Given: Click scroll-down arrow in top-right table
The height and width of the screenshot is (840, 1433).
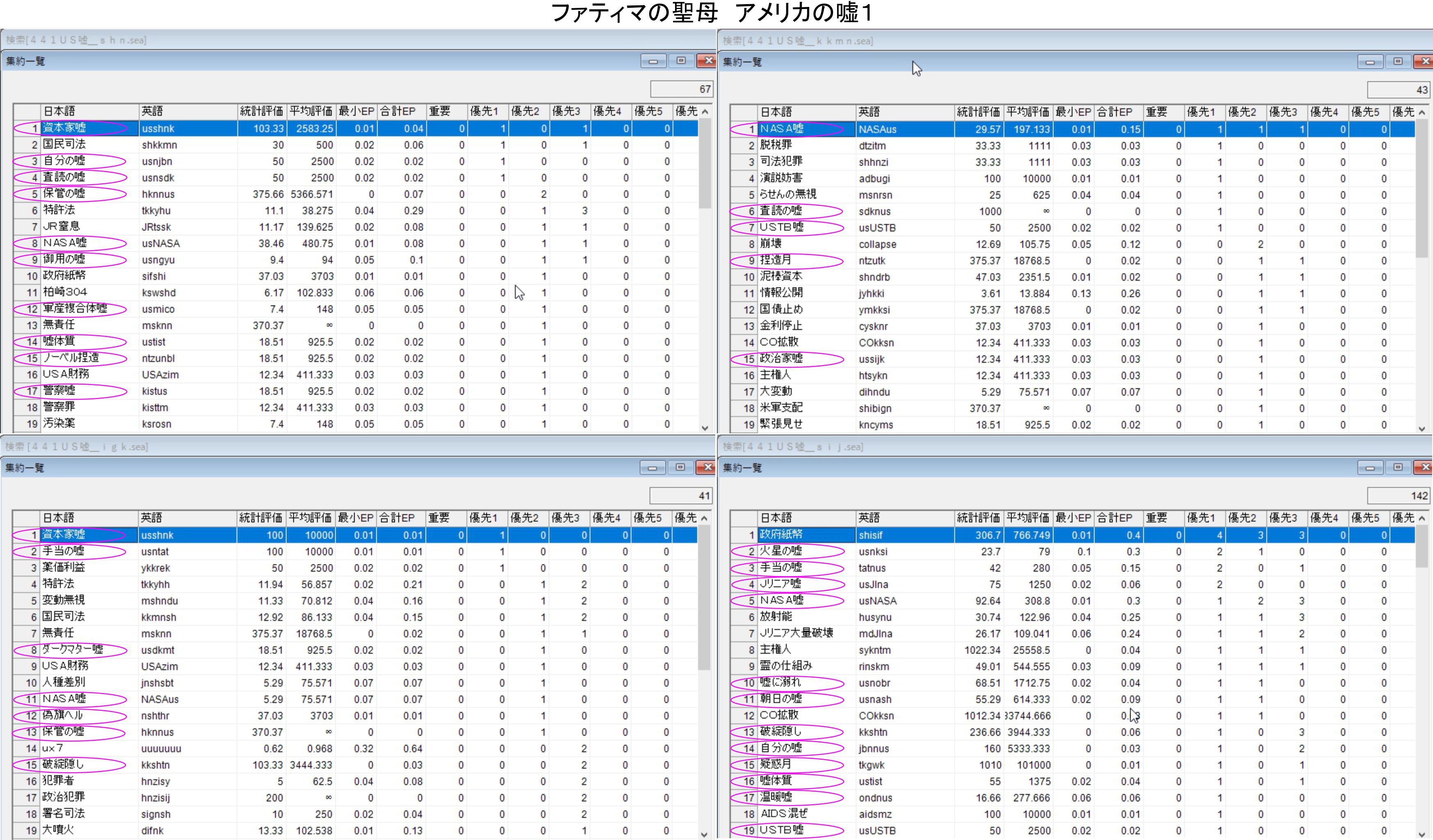Looking at the screenshot, I should pyautogui.click(x=1422, y=429).
